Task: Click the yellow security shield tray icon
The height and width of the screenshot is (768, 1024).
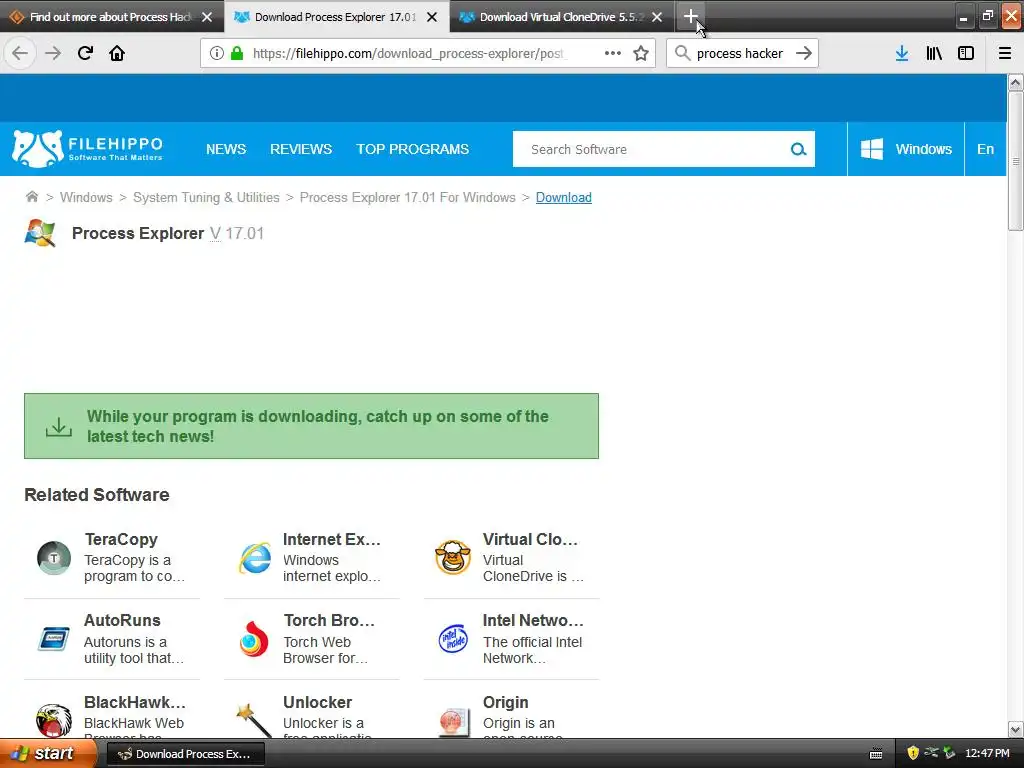Action: 912,753
